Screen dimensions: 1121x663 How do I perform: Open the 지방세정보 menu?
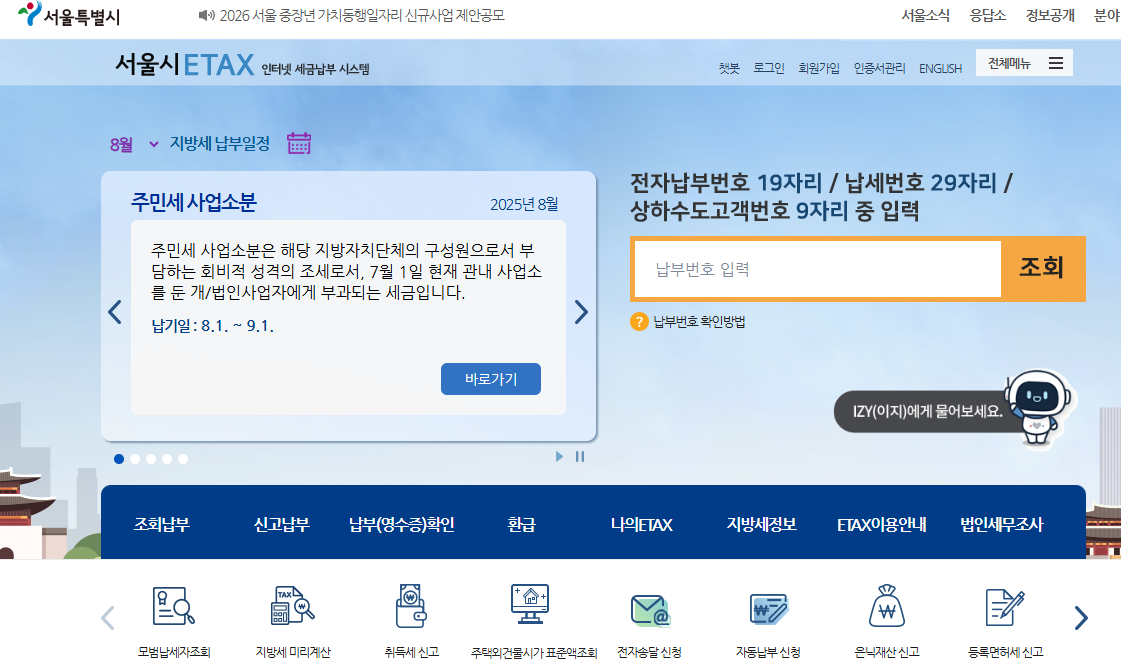(x=761, y=524)
